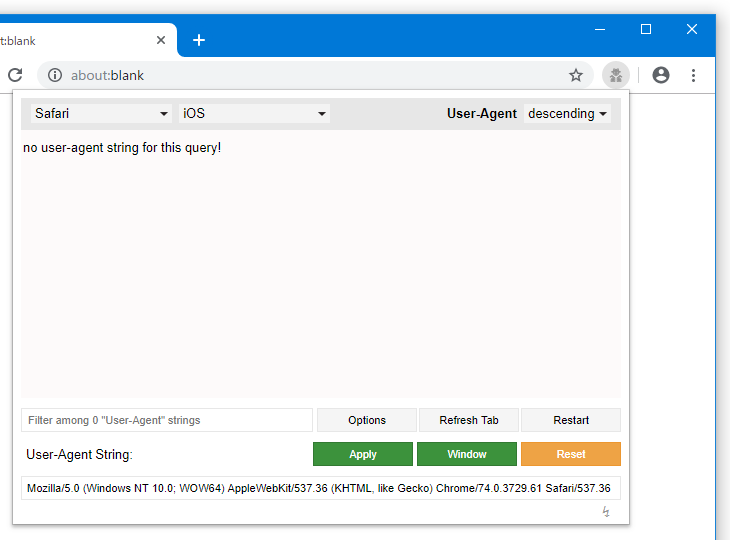Click the 'User-Agent String:' label
Image resolution: width=730 pixels, height=540 pixels.
(79, 454)
